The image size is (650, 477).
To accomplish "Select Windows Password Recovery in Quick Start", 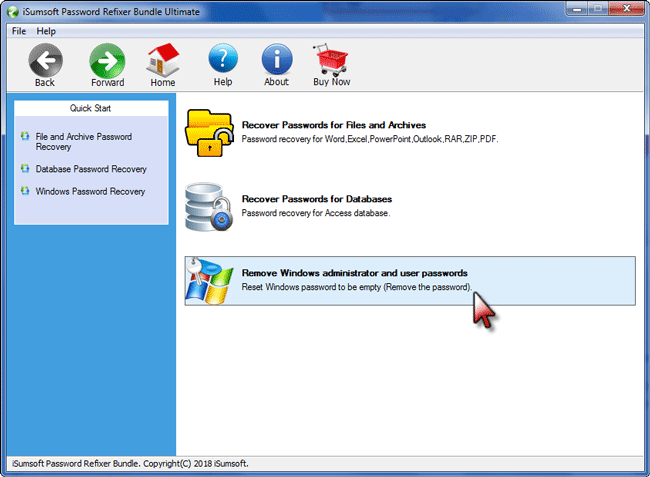I will [x=90, y=191].
